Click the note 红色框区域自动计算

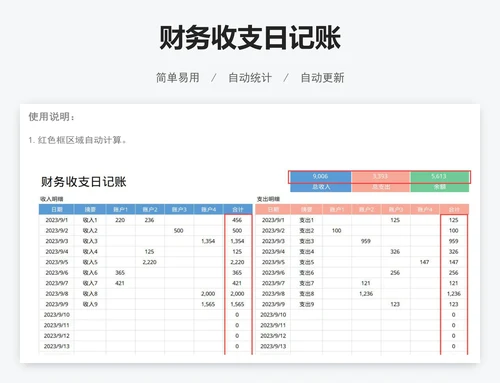(78, 140)
